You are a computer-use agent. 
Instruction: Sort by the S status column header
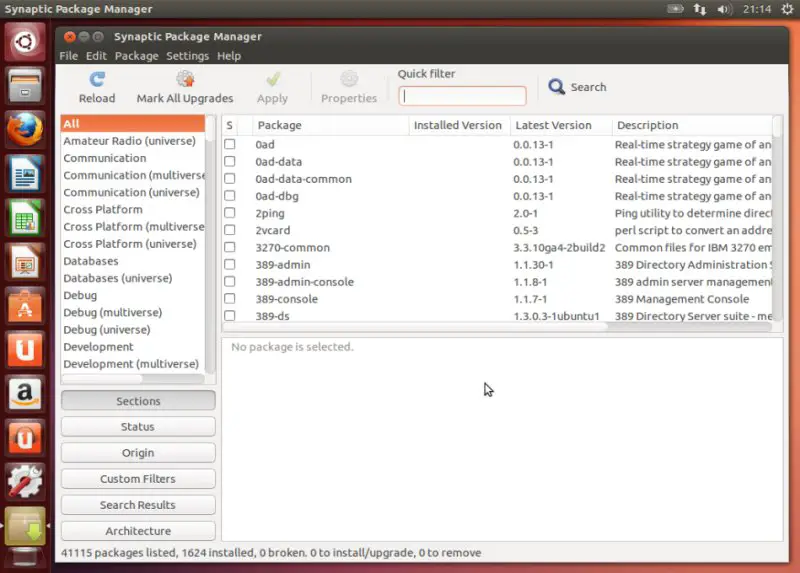point(230,126)
